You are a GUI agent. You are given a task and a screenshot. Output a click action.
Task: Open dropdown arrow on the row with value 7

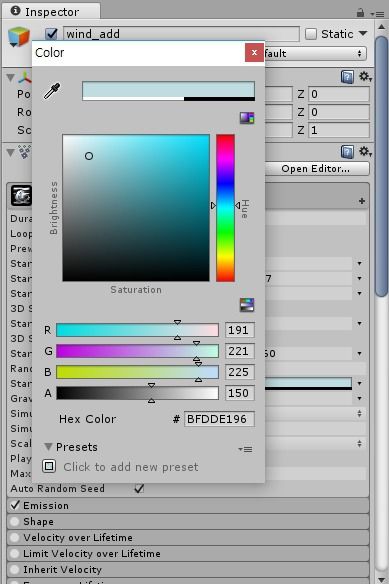[x=360, y=278]
